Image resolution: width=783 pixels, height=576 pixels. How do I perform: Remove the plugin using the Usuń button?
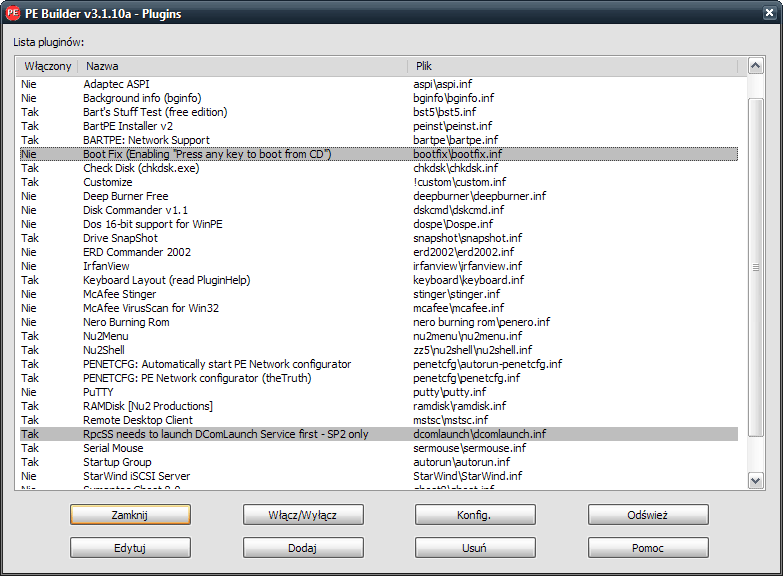coord(475,548)
